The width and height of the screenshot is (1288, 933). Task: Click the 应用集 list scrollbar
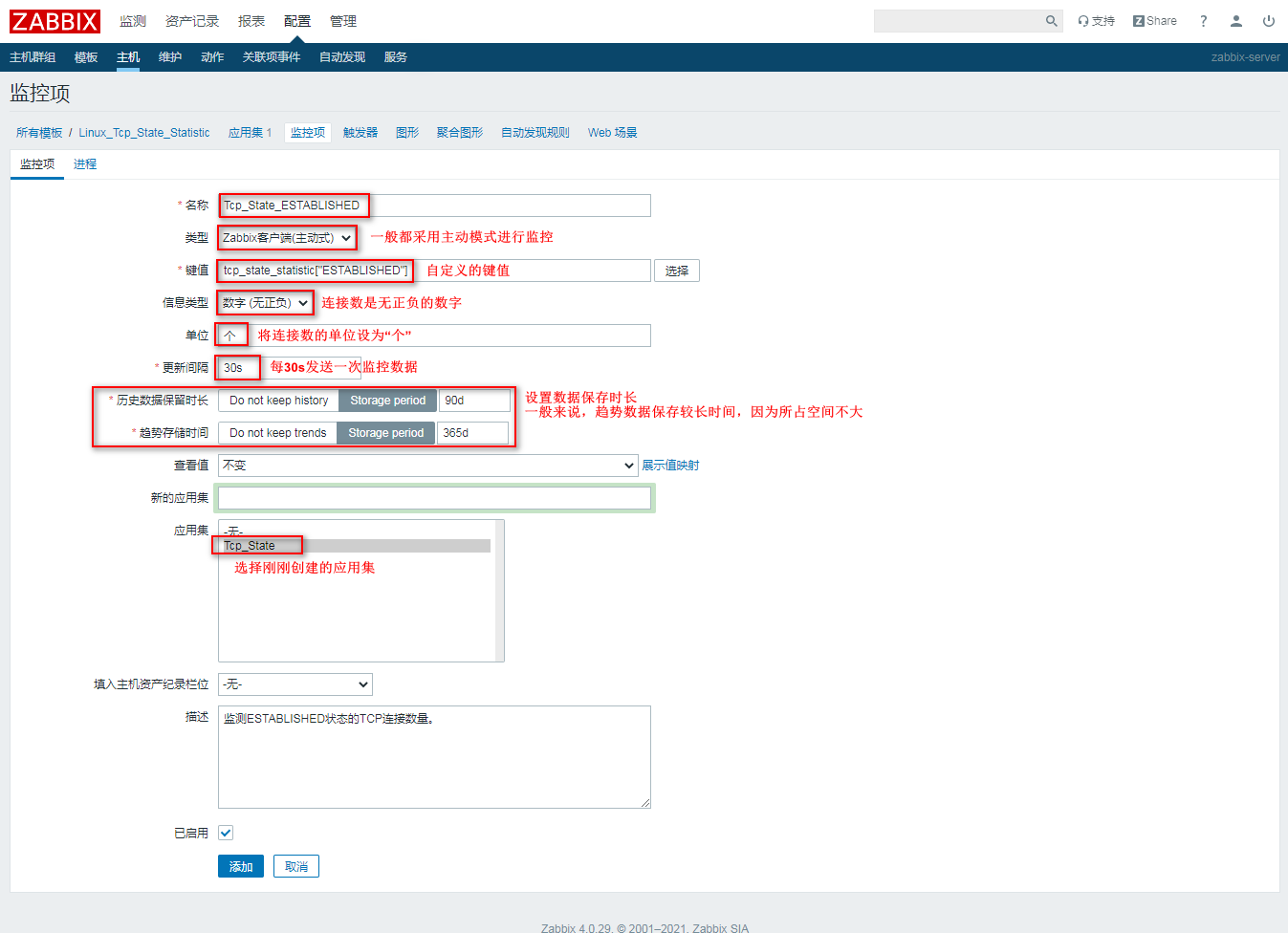click(499, 591)
